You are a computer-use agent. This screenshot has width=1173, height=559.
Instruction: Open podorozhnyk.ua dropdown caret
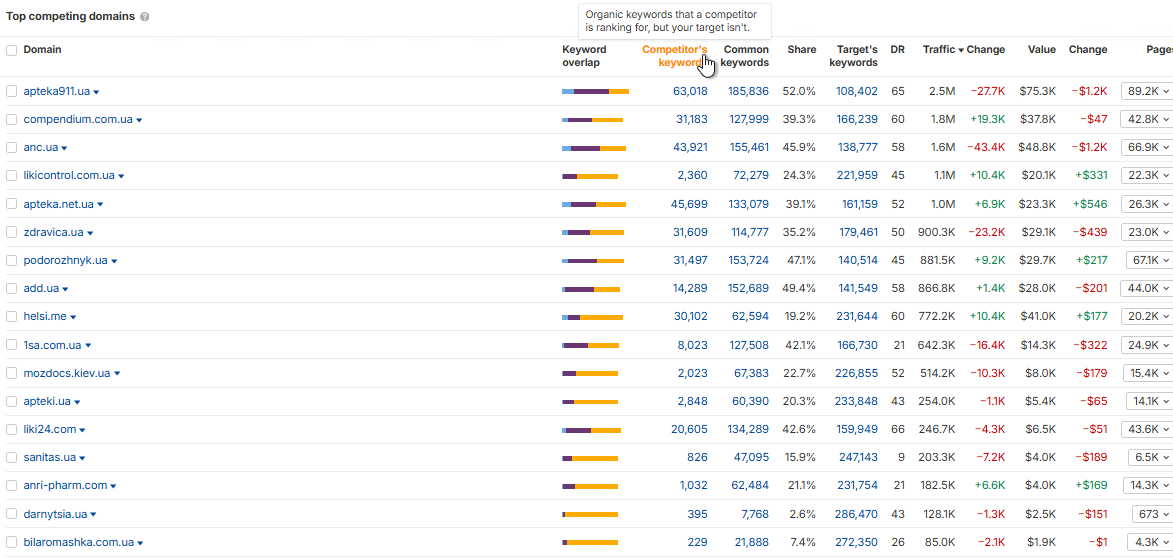114,261
